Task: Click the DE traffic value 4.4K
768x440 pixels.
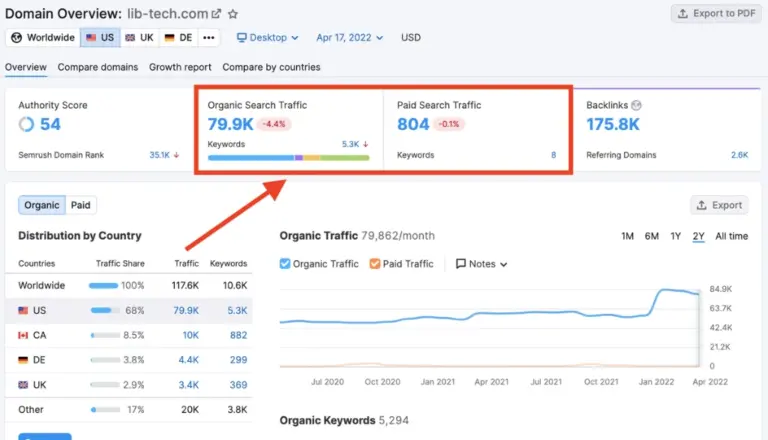Action: pyautogui.click(x=189, y=360)
